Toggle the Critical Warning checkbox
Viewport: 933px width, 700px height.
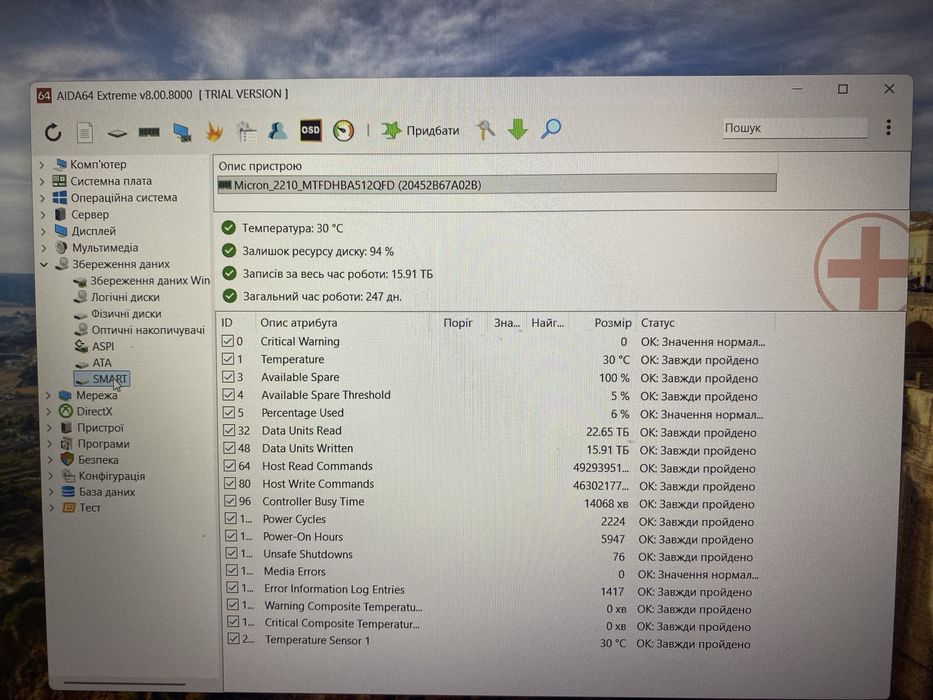pyautogui.click(x=227, y=341)
